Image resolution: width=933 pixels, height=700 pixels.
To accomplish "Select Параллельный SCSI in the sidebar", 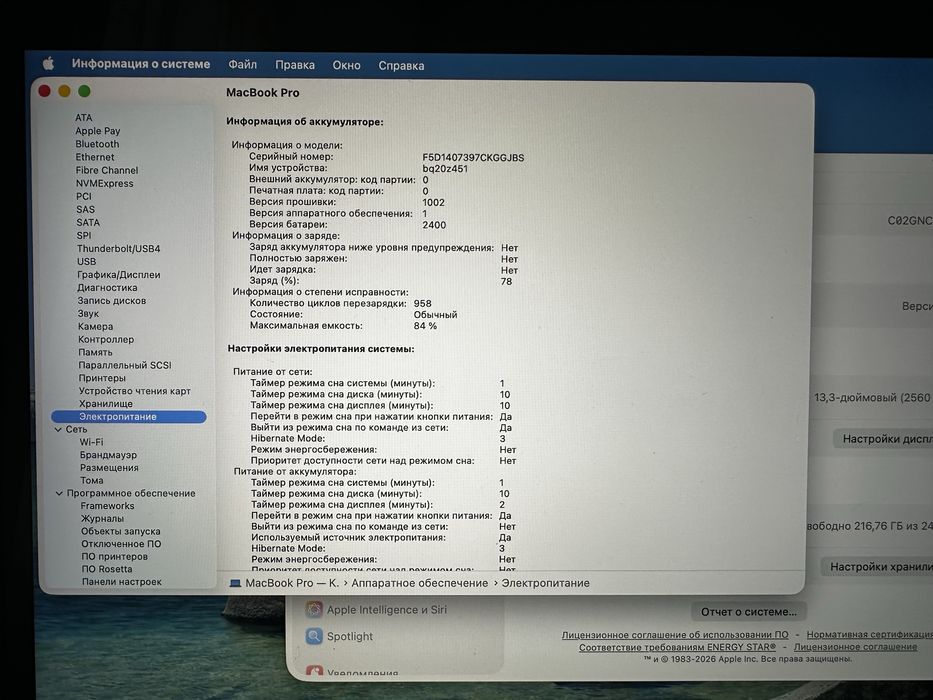I will (x=125, y=365).
